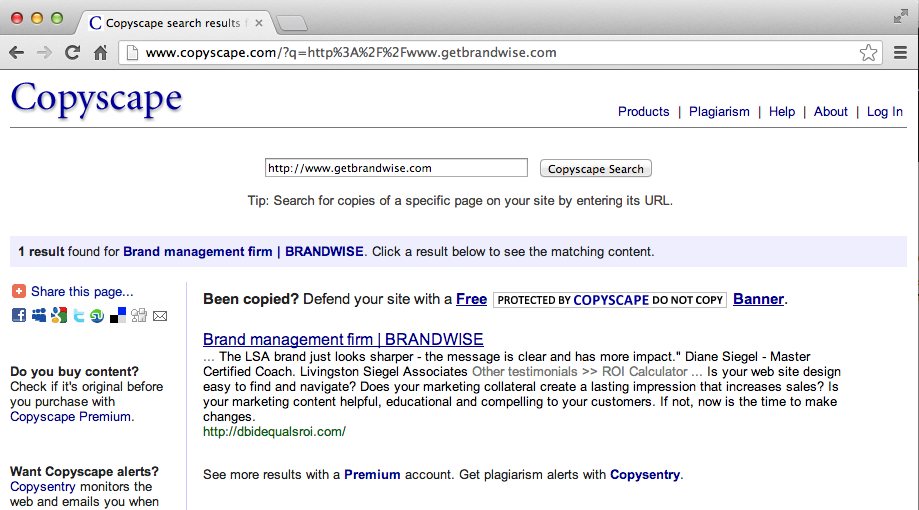919x510 pixels.
Task: Go back with the browser back arrow
Action: 16,53
